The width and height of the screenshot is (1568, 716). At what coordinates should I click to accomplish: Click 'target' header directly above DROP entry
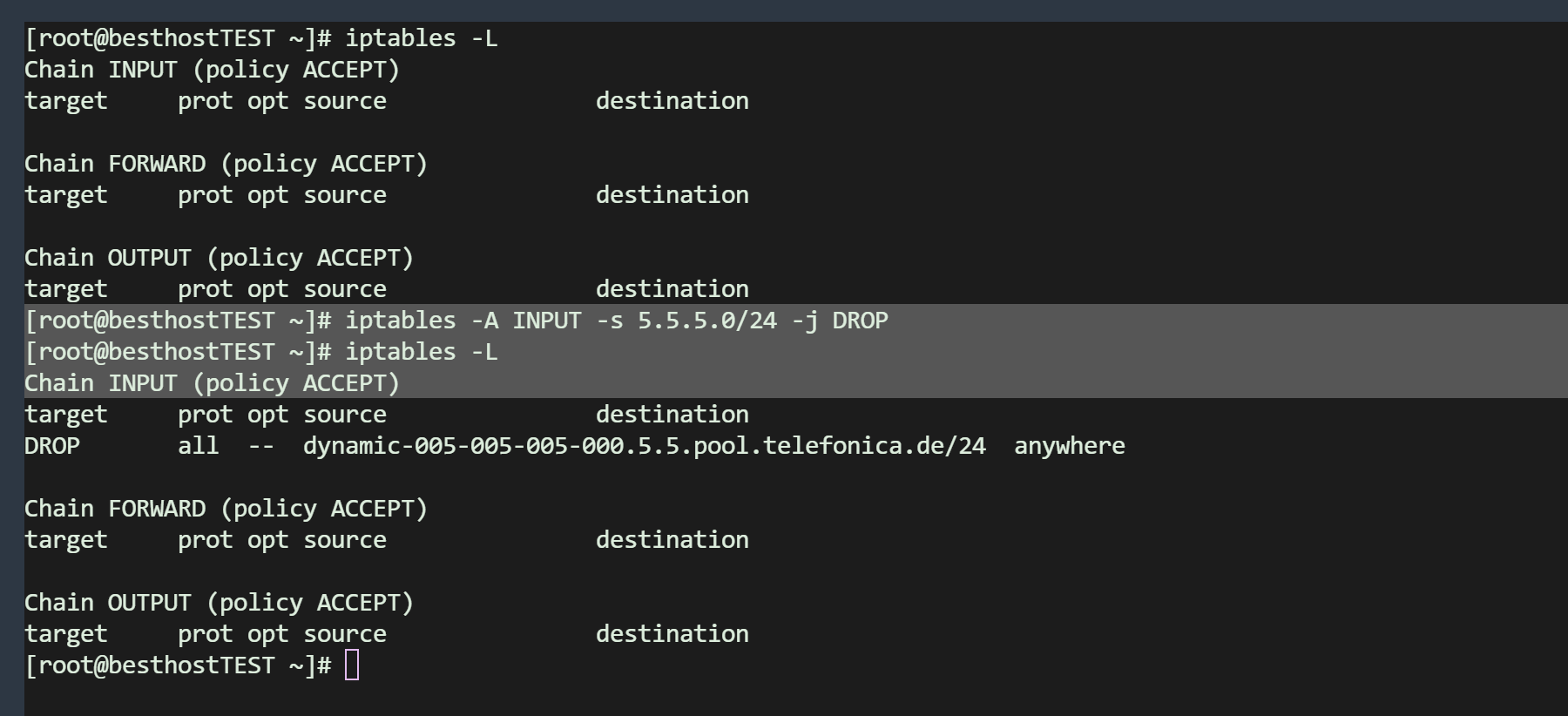click(66, 415)
